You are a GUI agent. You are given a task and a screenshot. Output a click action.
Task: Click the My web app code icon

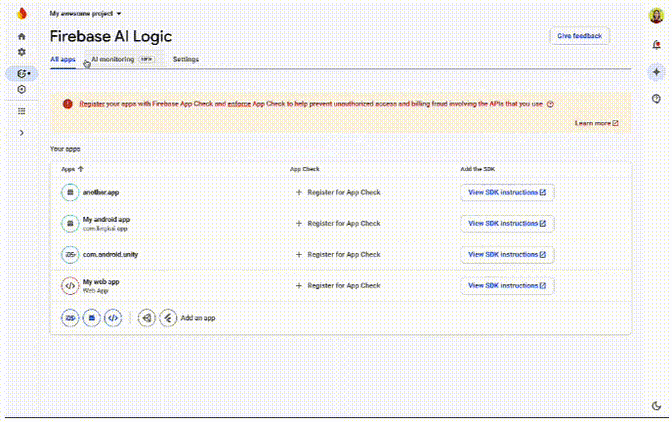click(x=70, y=286)
